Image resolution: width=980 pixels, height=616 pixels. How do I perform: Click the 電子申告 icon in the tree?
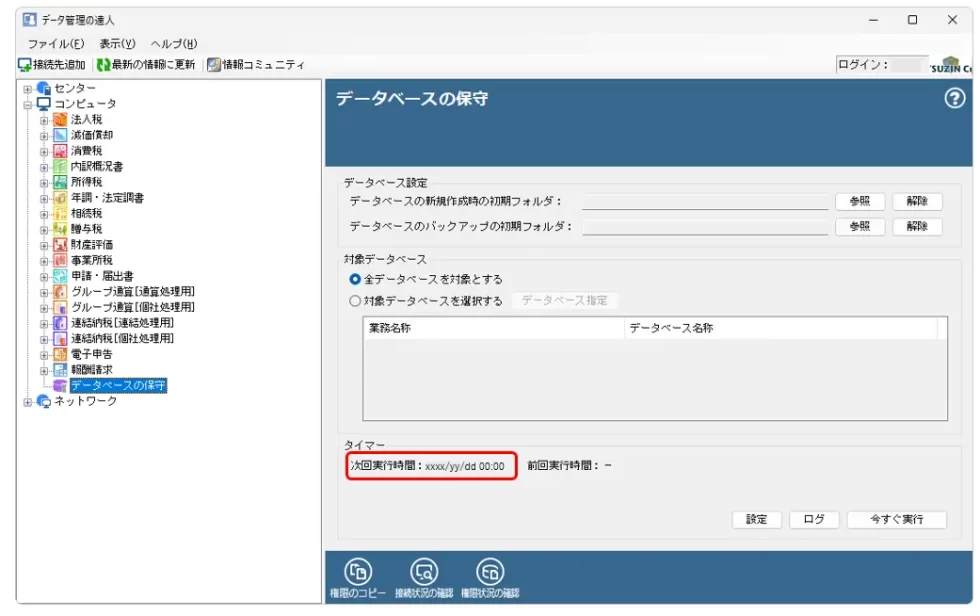point(60,354)
